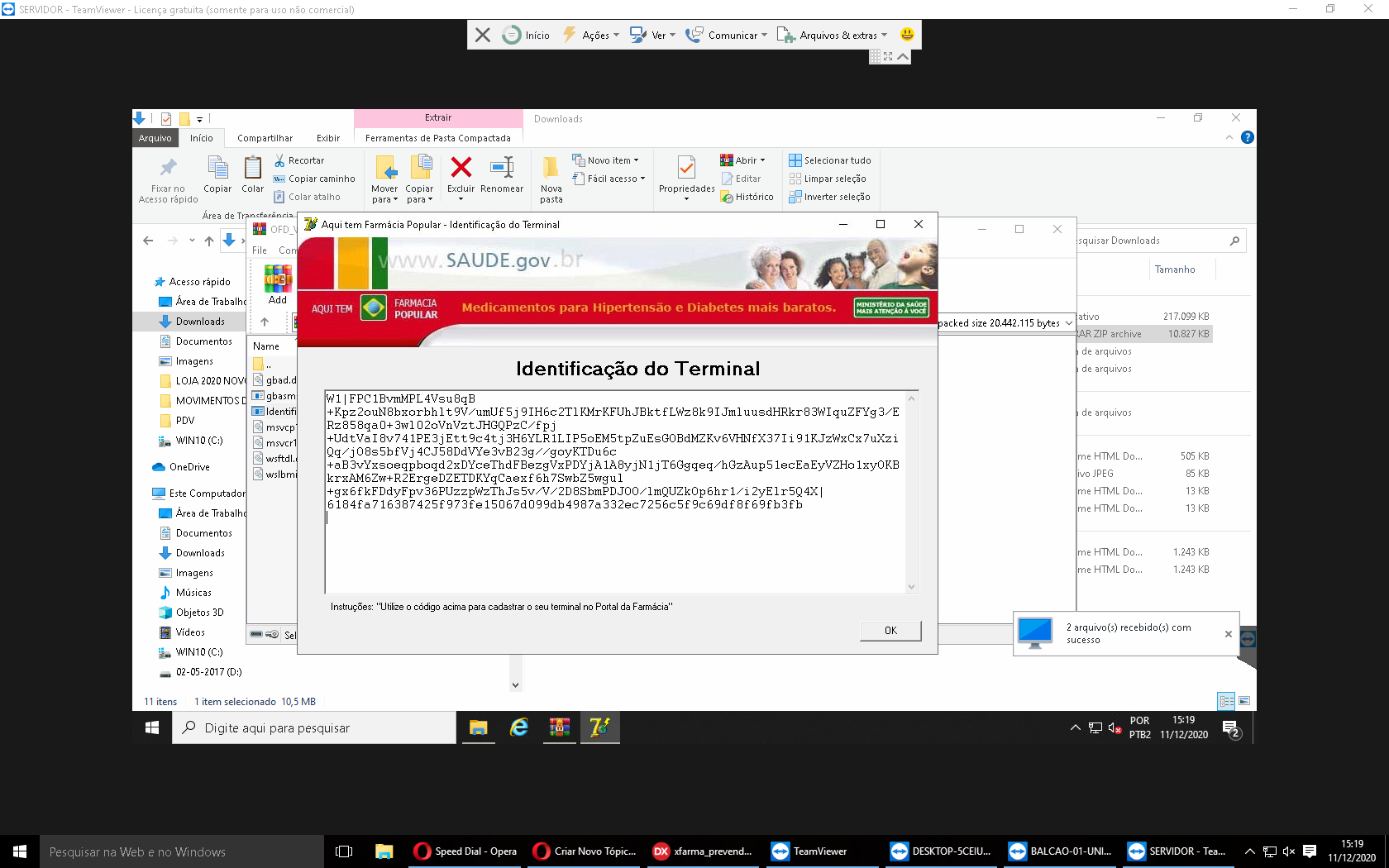Viewport: 1389px width, 868px height.
Task: Close the TeamViewer session with X icon
Action: point(483,35)
